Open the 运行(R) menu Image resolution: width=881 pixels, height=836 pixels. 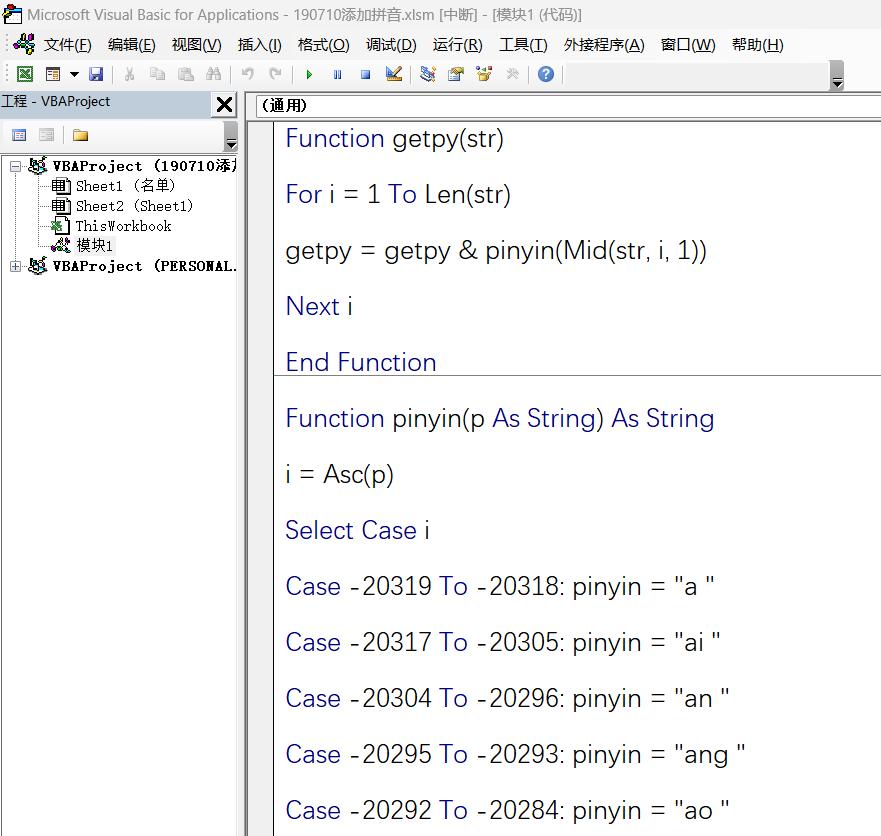456,44
